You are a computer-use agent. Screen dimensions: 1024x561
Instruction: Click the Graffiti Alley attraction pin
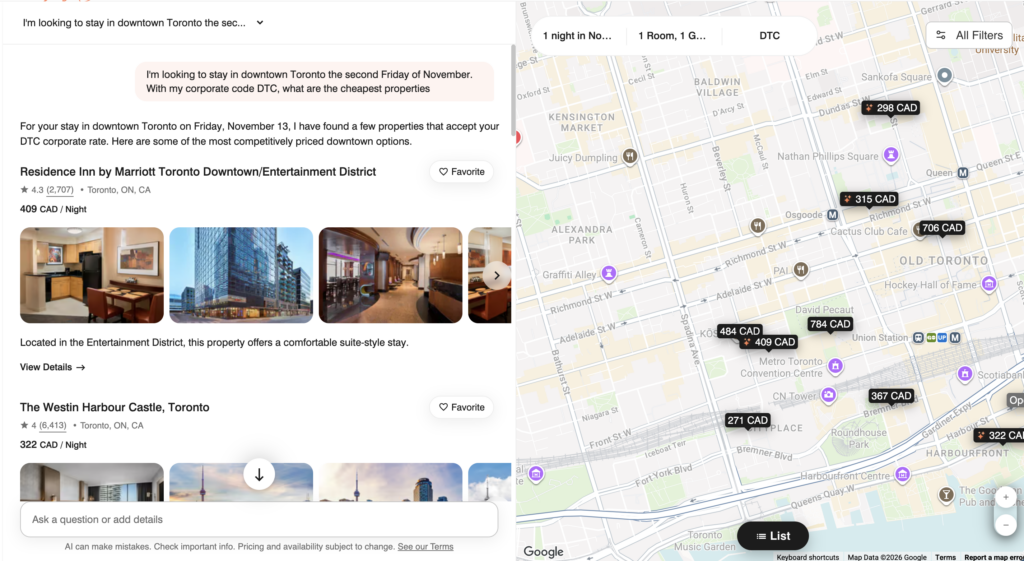tap(609, 273)
